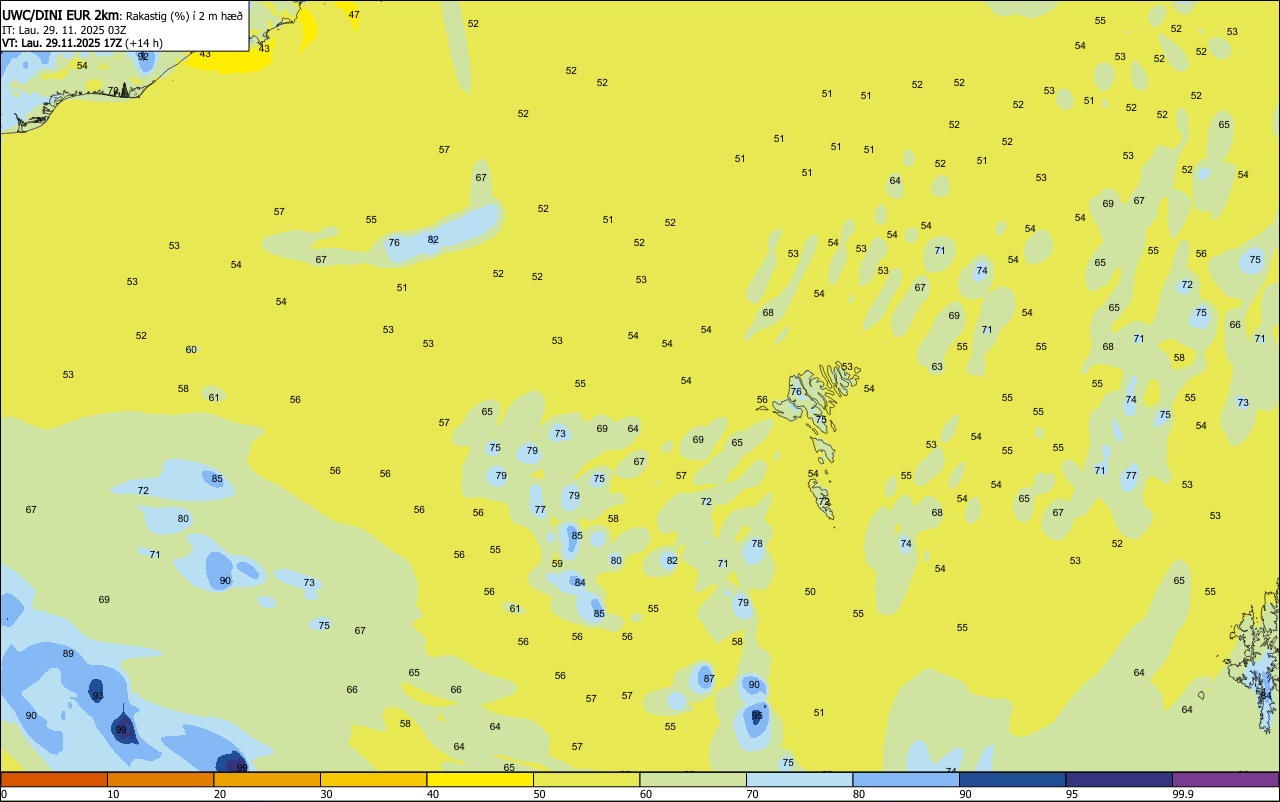Click the humidity value 84 on the map
This screenshot has height=802, width=1280.
[580, 583]
